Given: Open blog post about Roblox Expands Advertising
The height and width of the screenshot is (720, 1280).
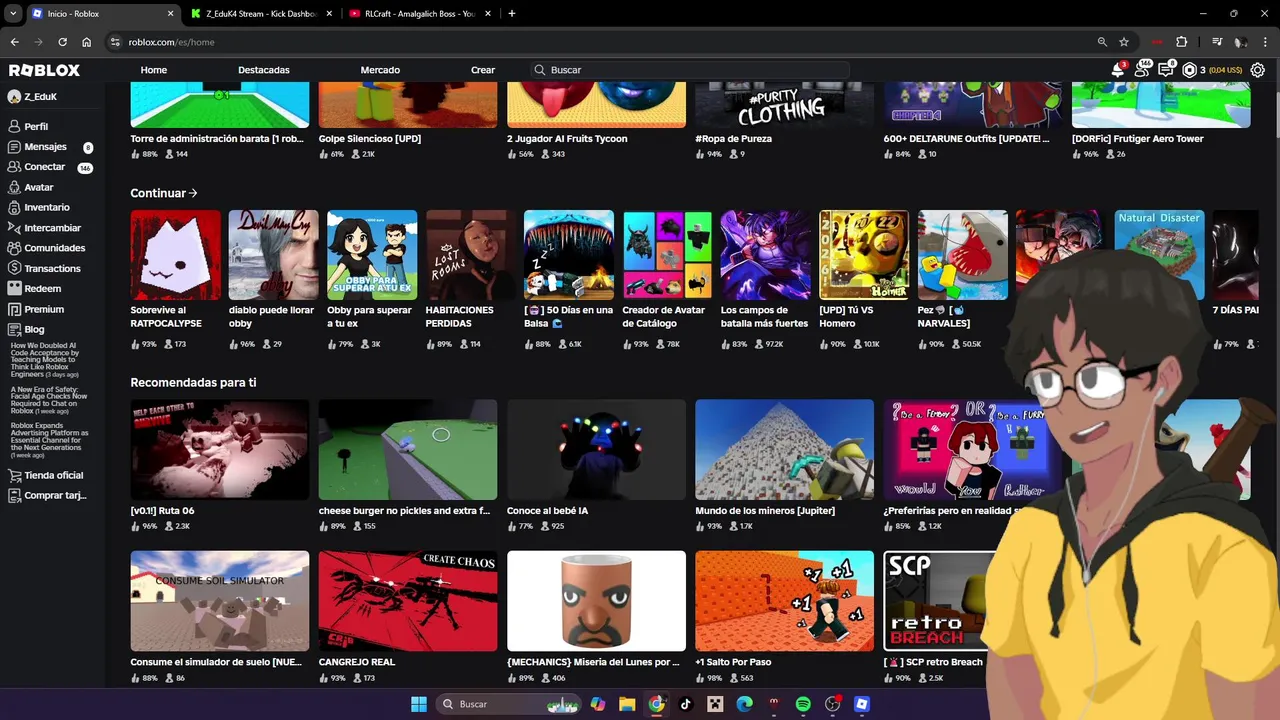Looking at the screenshot, I should coord(50,440).
